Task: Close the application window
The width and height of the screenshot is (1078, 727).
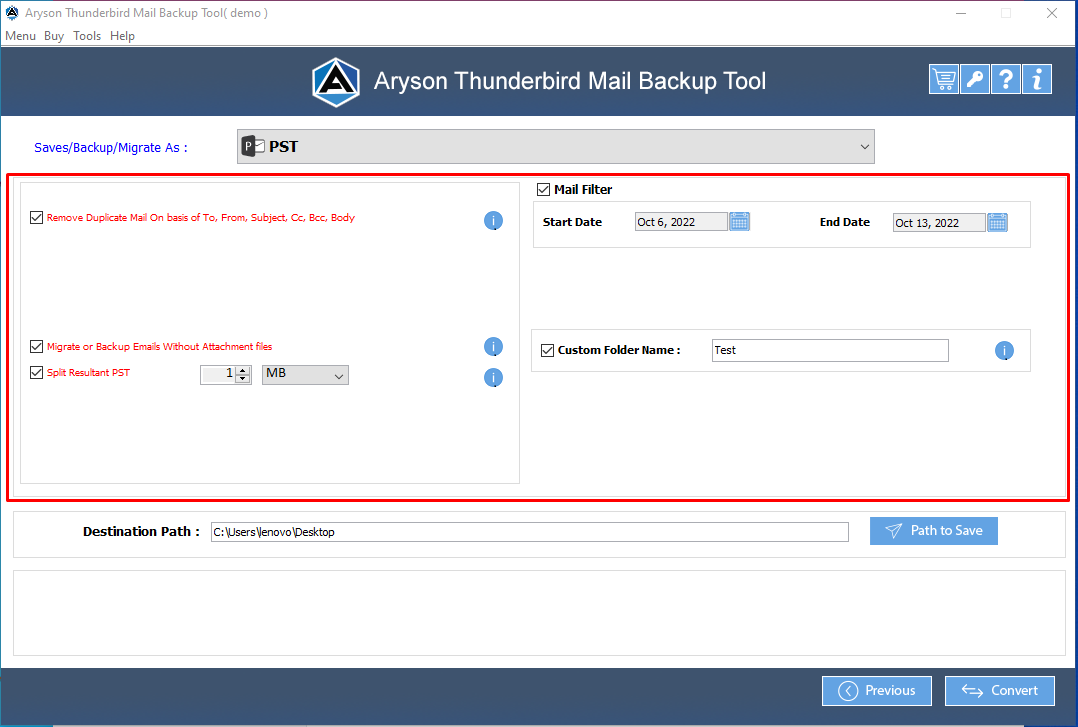Action: (x=1051, y=13)
